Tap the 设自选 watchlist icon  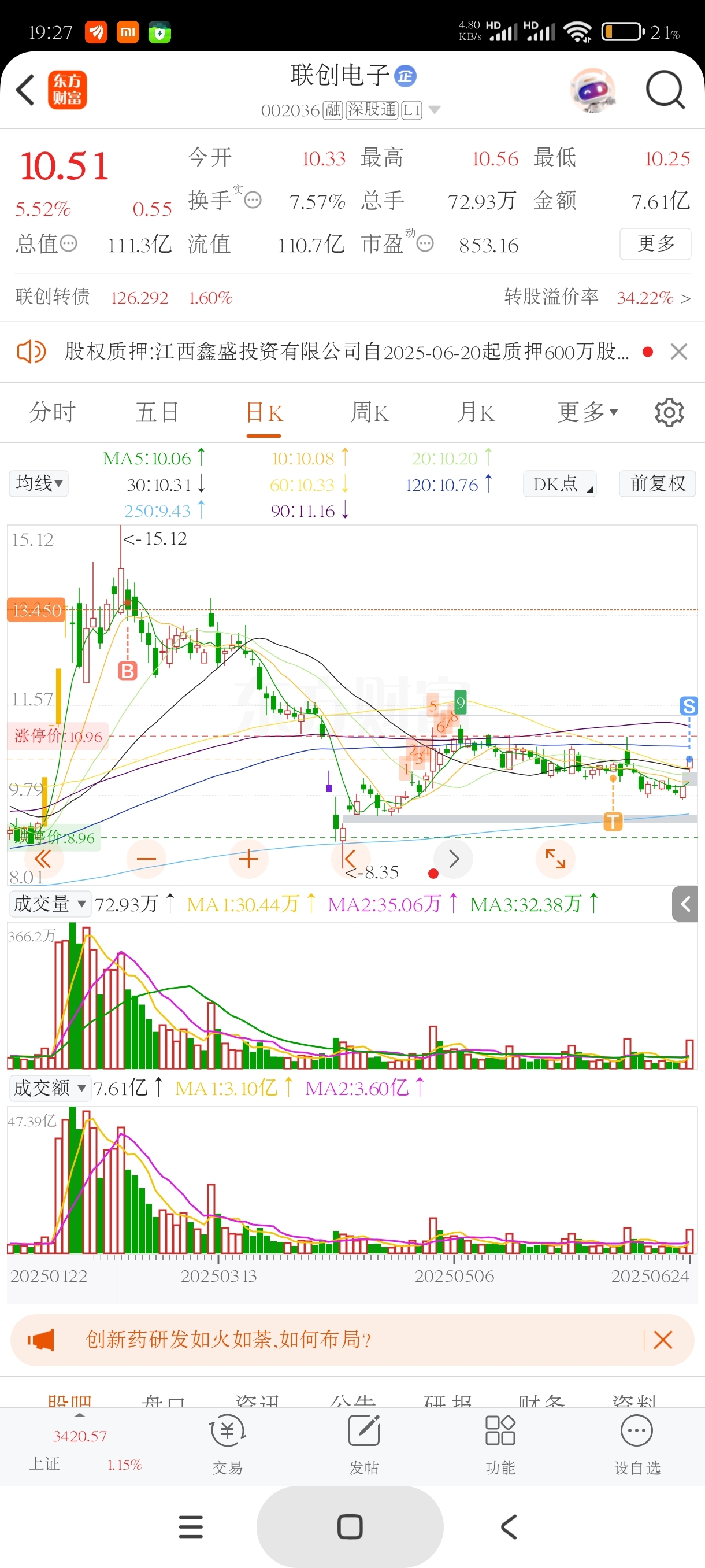click(x=637, y=1445)
